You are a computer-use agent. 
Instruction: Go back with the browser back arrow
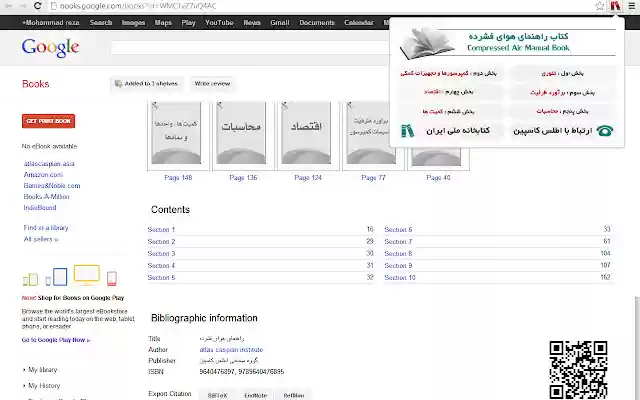click(9, 6)
